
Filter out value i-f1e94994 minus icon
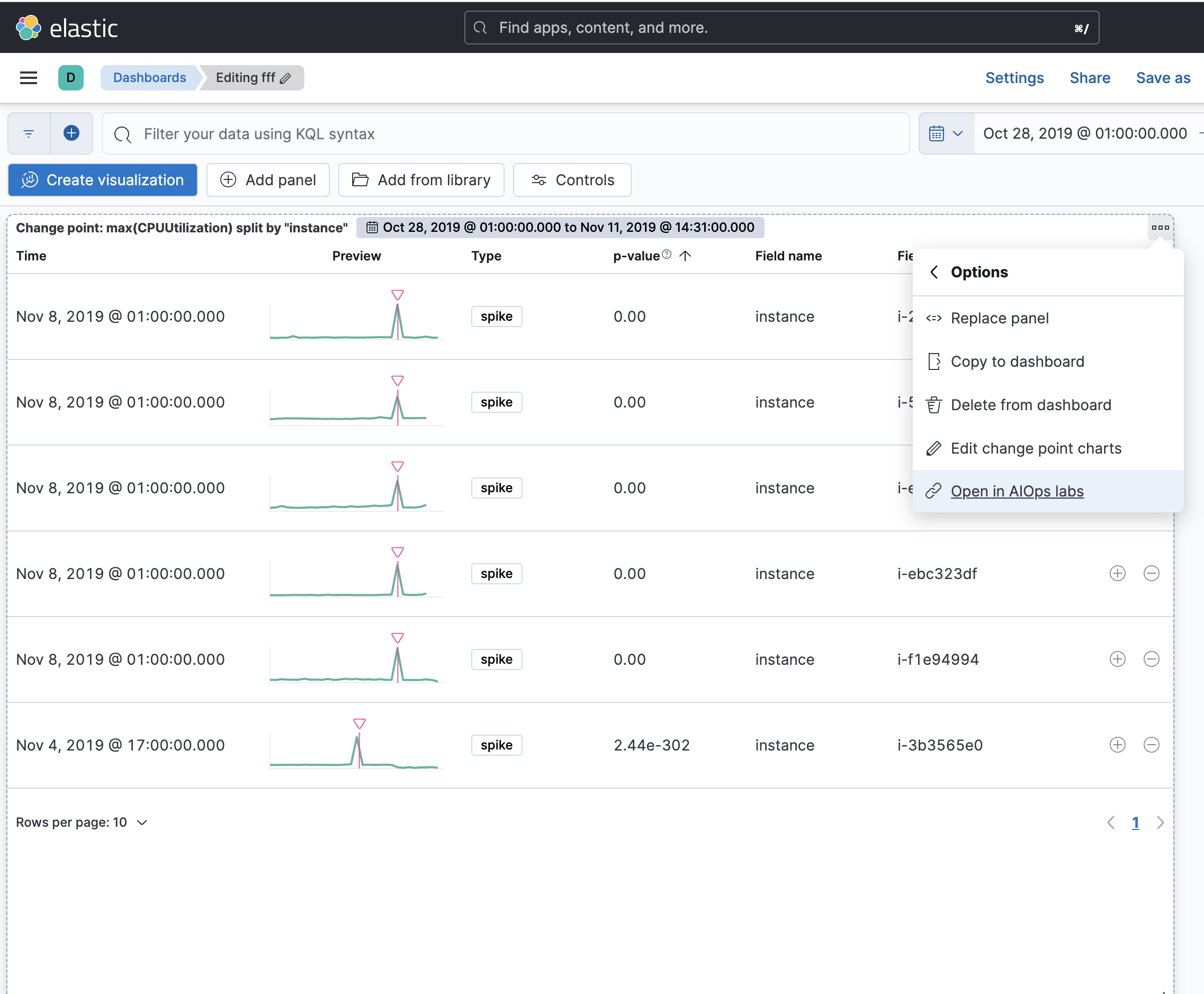pyautogui.click(x=1151, y=659)
